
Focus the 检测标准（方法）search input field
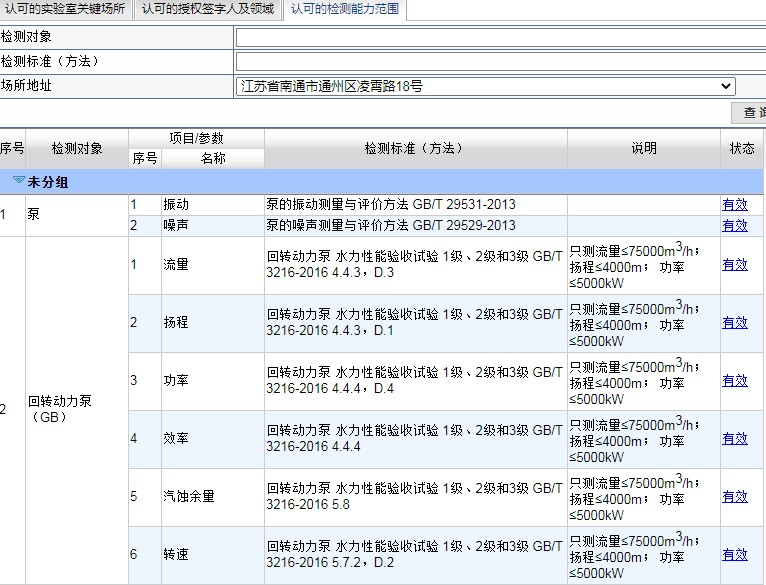tap(501, 62)
